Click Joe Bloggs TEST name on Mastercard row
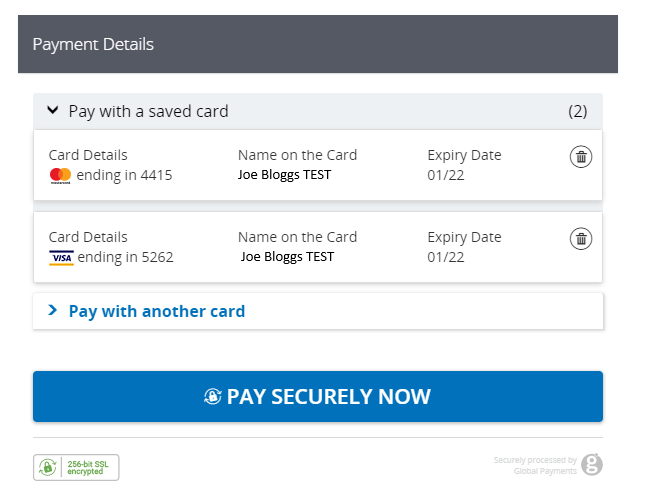The height and width of the screenshot is (494, 647). click(284, 175)
